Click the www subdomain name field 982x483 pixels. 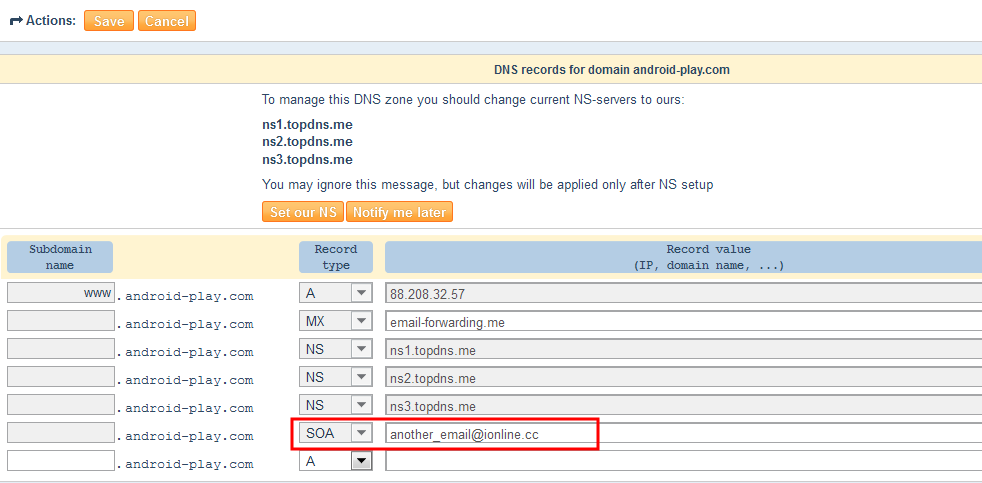point(60,293)
